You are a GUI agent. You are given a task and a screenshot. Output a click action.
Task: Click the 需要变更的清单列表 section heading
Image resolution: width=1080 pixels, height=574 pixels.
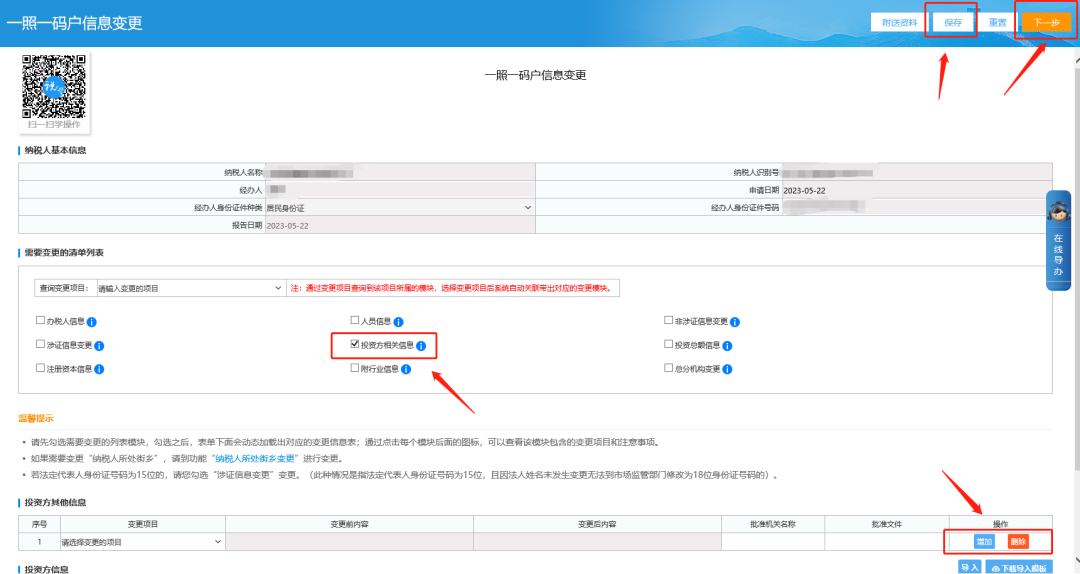click(64, 253)
